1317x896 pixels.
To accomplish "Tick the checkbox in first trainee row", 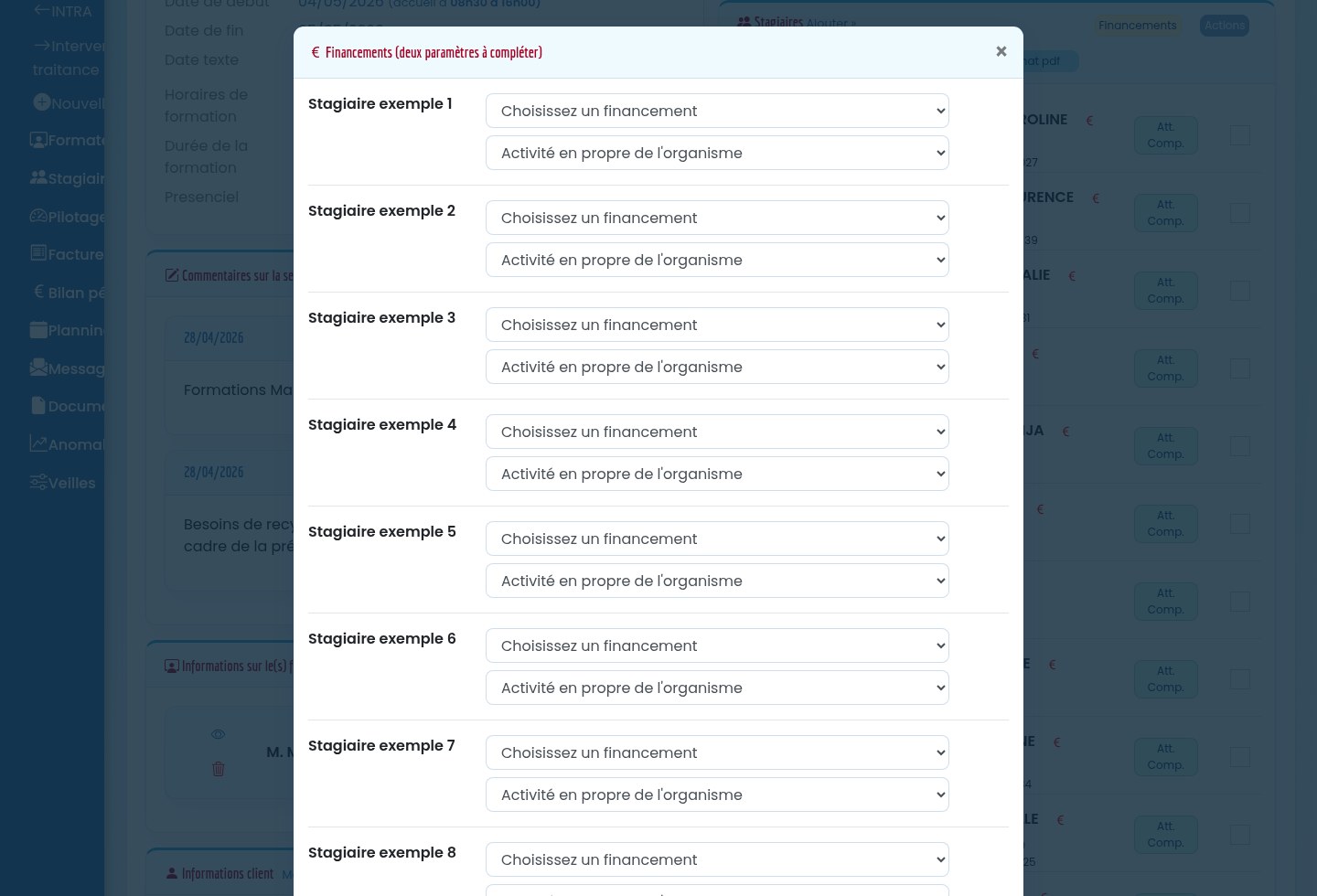I will click(1240, 135).
